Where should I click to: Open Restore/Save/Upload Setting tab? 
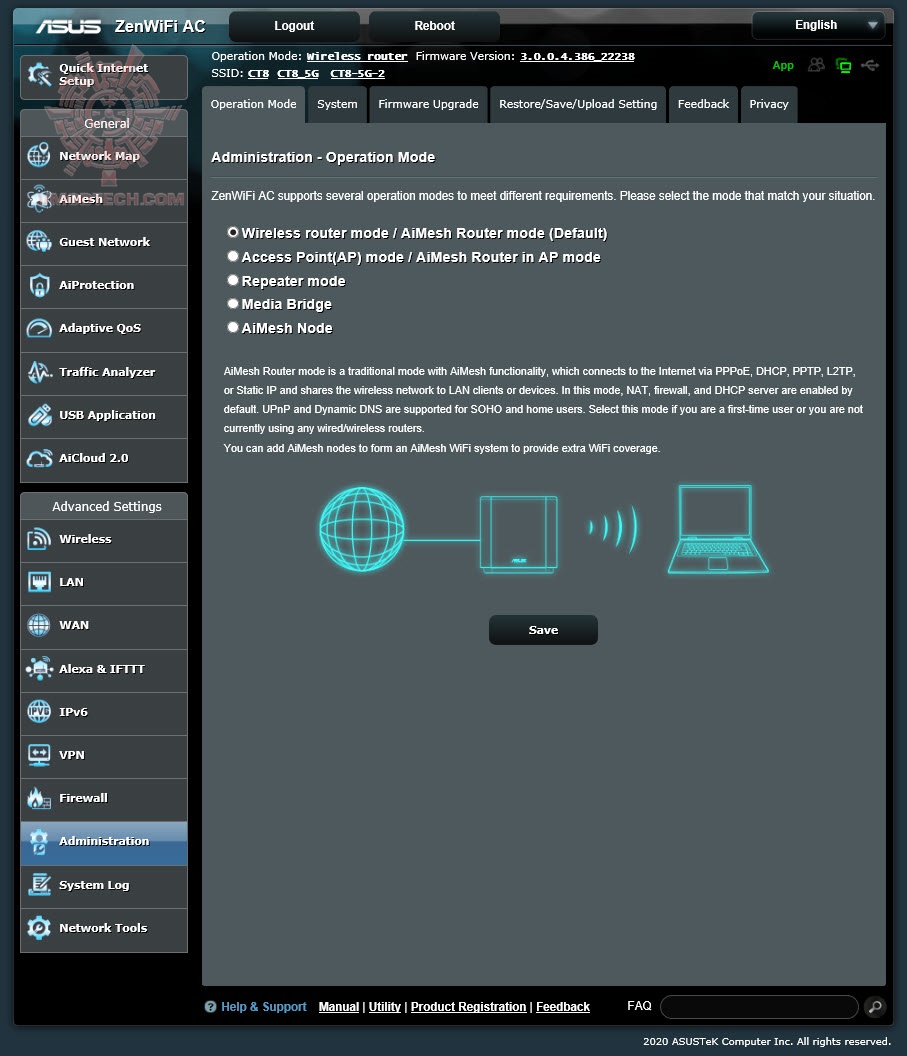[x=578, y=104]
